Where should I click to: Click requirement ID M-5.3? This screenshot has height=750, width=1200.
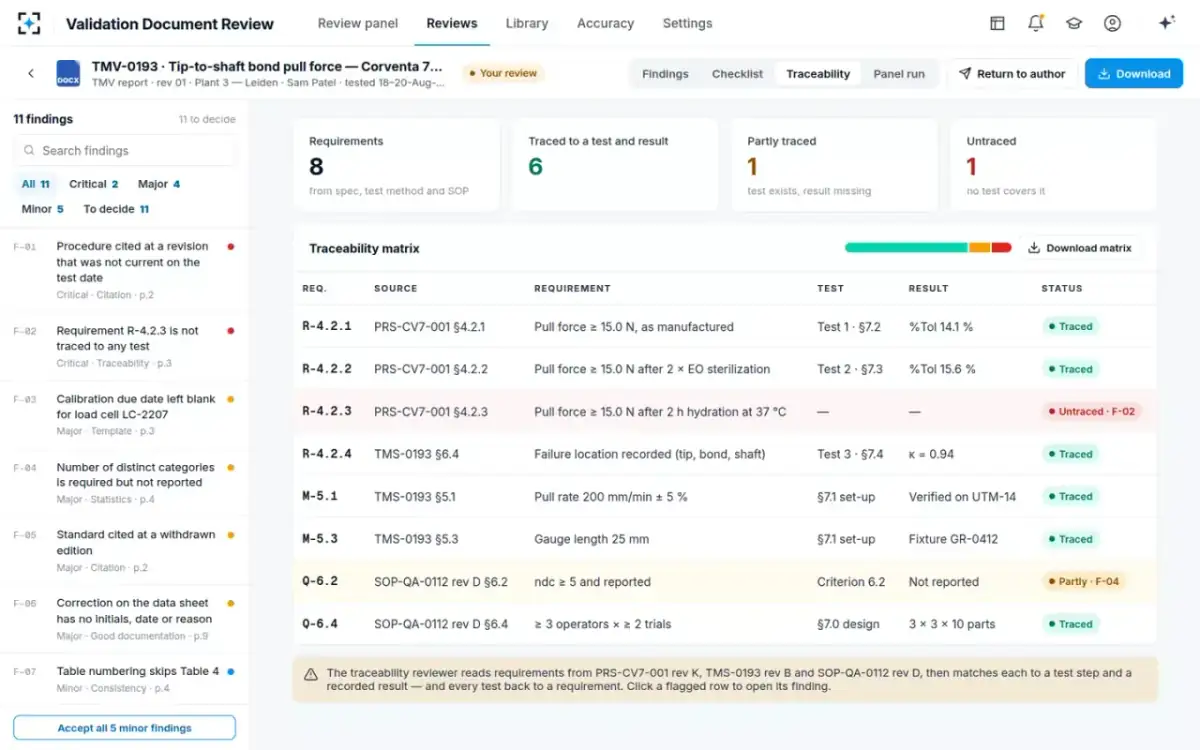click(320, 539)
